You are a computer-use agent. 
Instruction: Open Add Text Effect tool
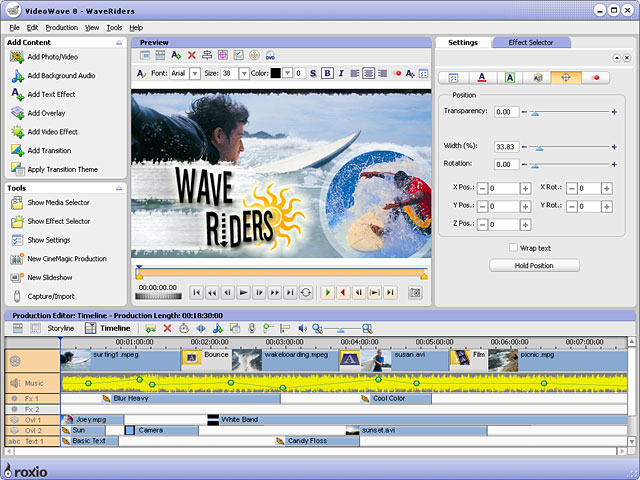(51, 94)
